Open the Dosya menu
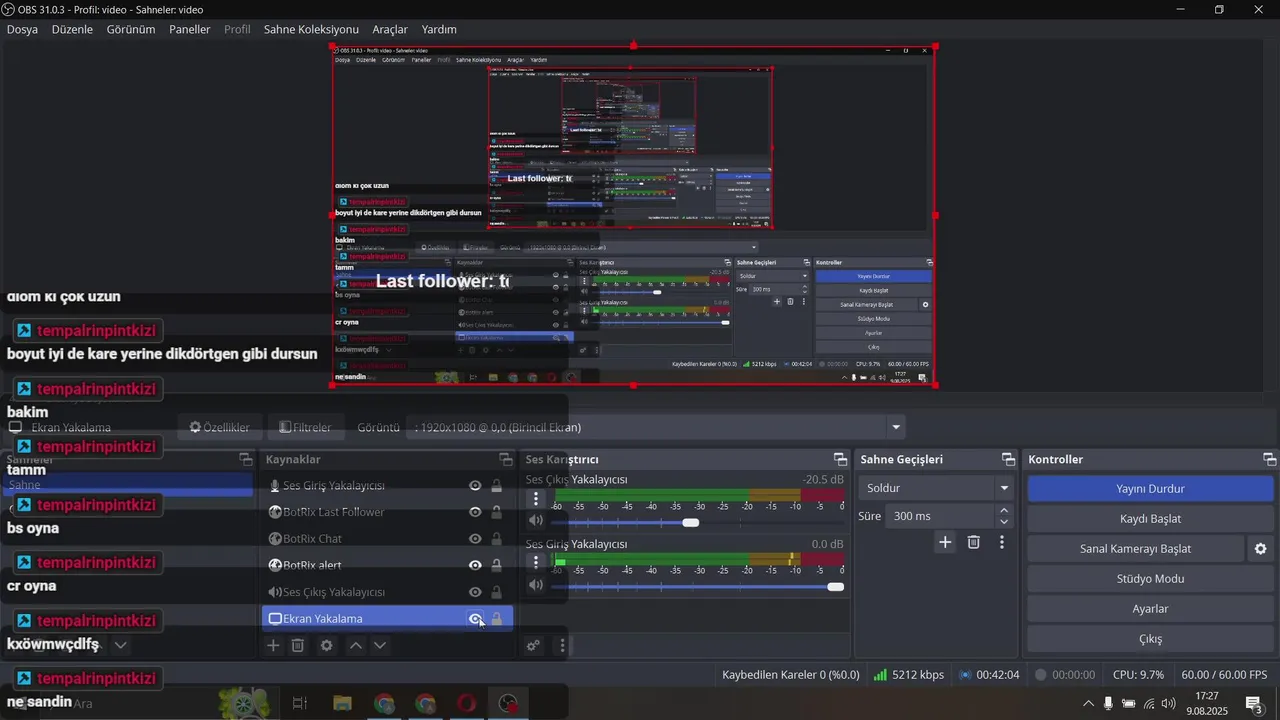1280x720 pixels. tap(22, 29)
